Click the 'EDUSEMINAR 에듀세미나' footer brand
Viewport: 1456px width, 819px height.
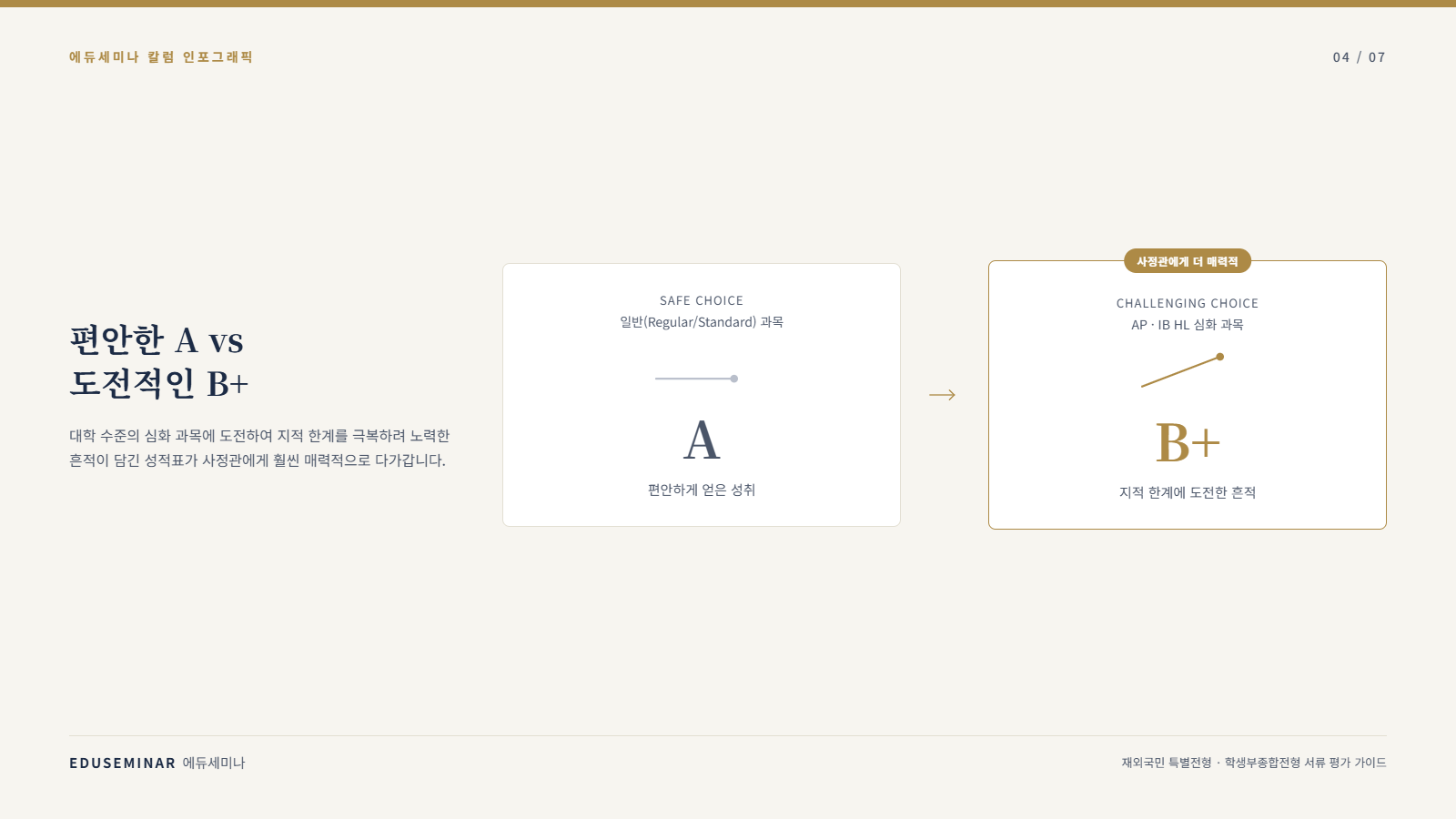click(x=157, y=763)
